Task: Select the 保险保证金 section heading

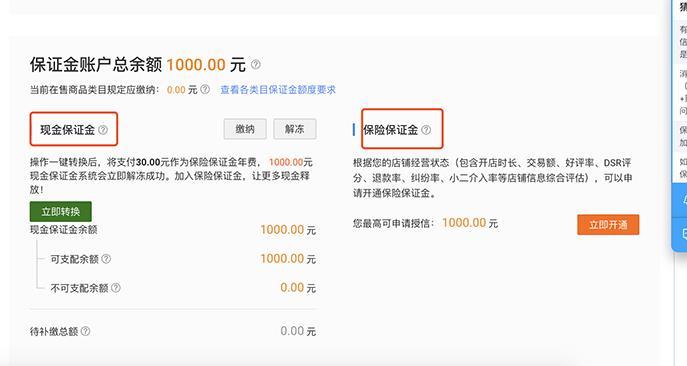Action: click(x=390, y=130)
